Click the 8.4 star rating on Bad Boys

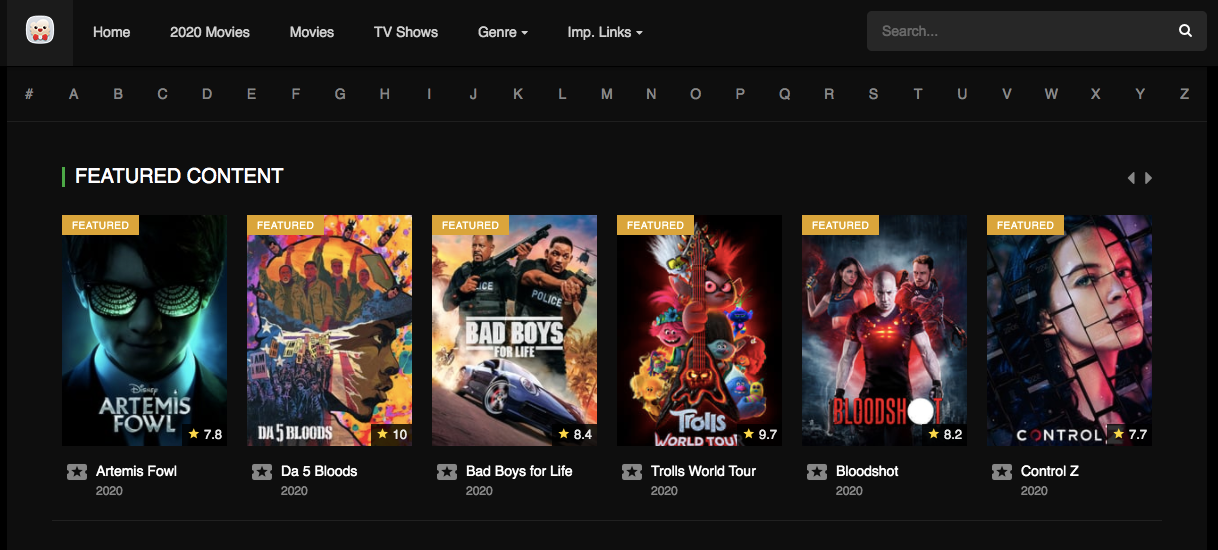pos(575,435)
